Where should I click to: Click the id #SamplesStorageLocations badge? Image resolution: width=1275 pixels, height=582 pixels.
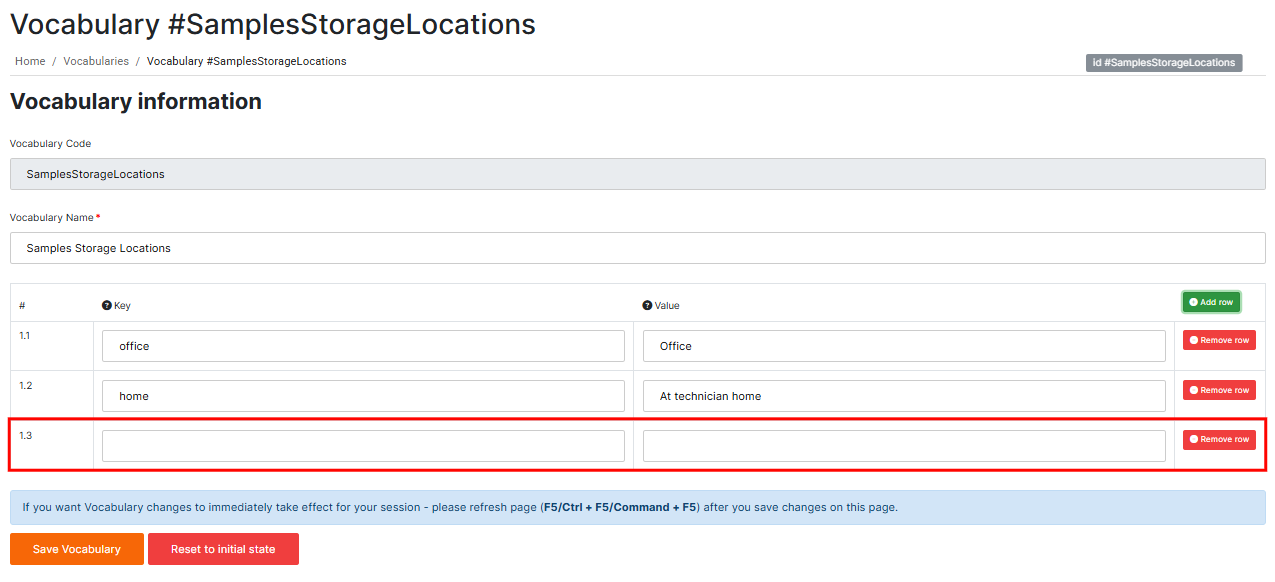click(x=1163, y=62)
